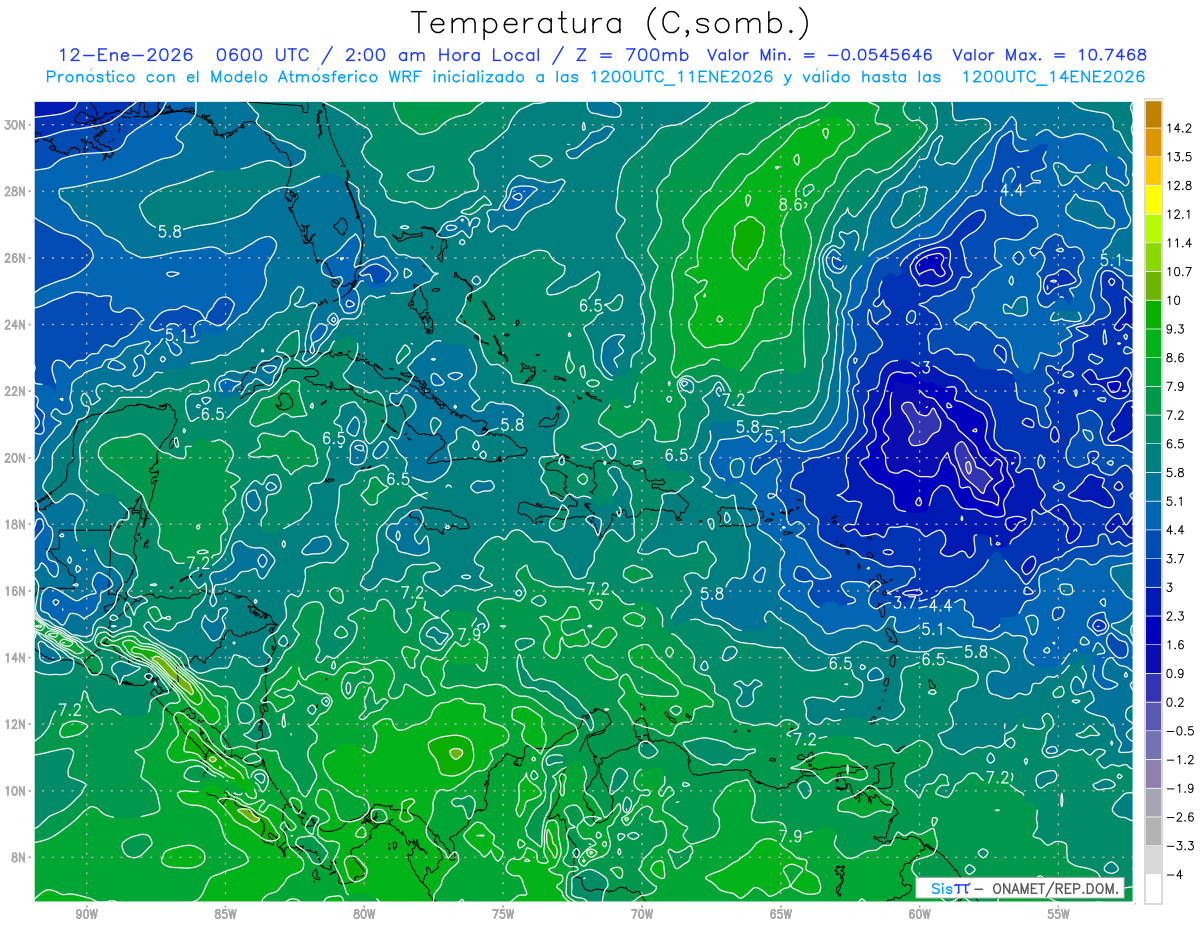Click the '12.1' value on the color scale
Viewport: 1200px width, 927px height.
pyautogui.click(x=1180, y=214)
